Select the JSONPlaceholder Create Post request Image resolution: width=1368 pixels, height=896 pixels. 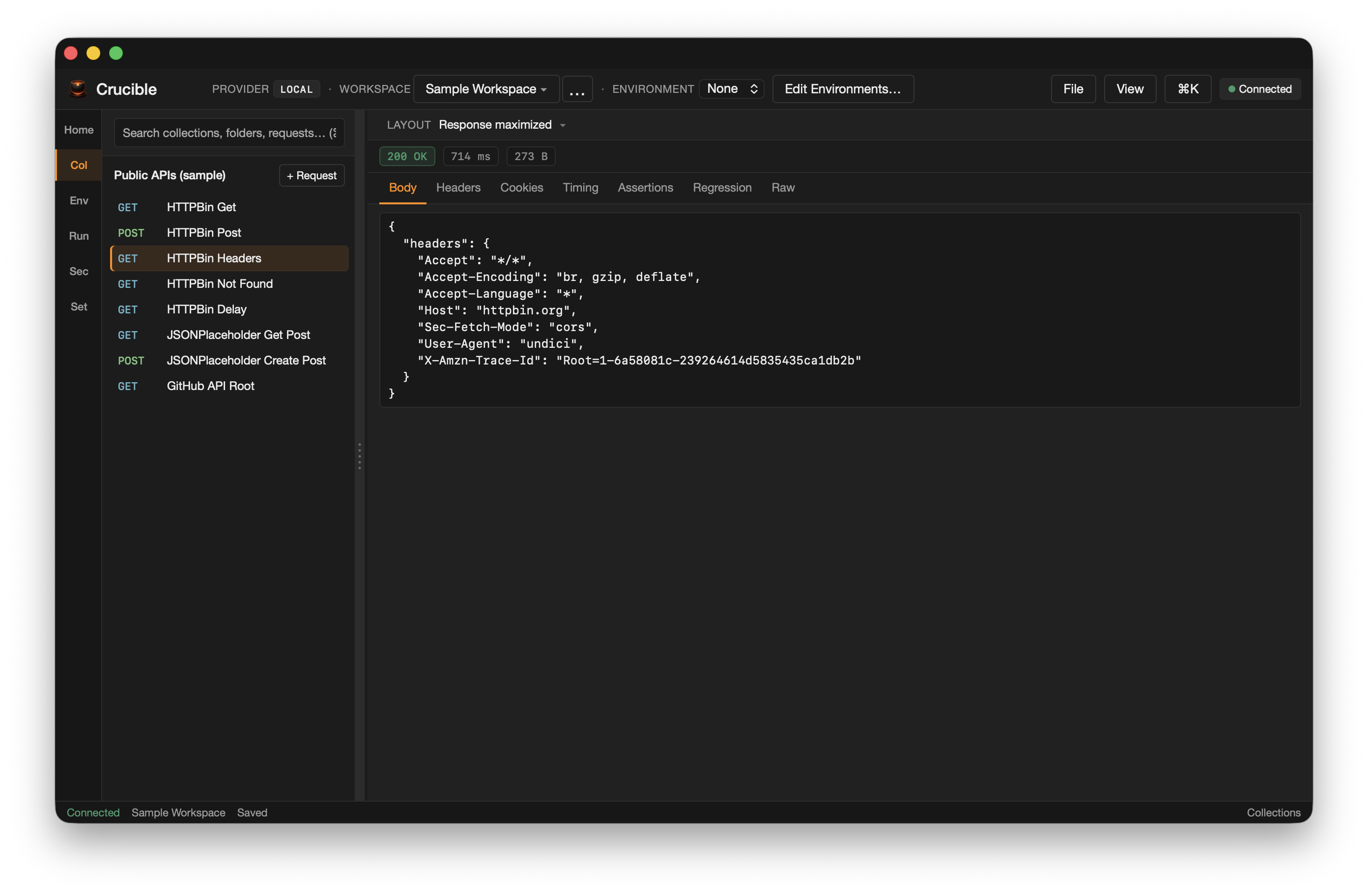click(229, 361)
